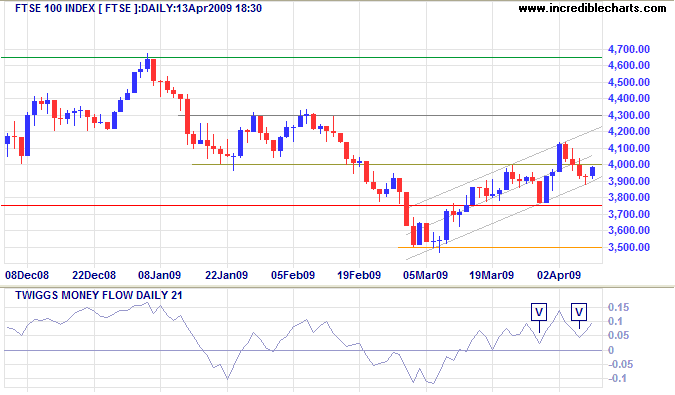Click the 19Mar09 date label
675x395 pixels.
click(x=492, y=275)
